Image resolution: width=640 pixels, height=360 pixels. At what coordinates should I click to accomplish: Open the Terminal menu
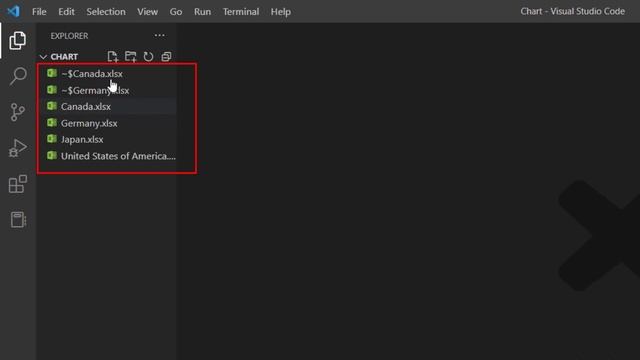pyautogui.click(x=241, y=11)
